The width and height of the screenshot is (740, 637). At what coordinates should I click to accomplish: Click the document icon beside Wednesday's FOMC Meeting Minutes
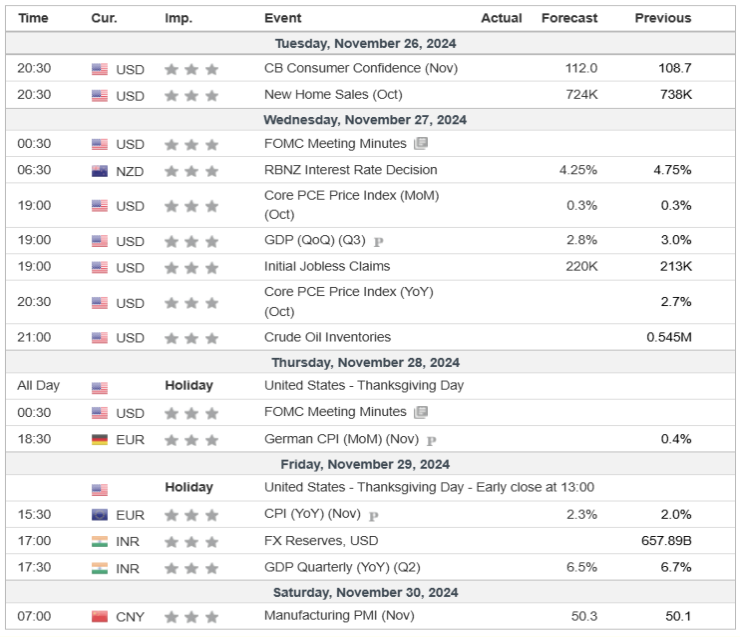[421, 144]
